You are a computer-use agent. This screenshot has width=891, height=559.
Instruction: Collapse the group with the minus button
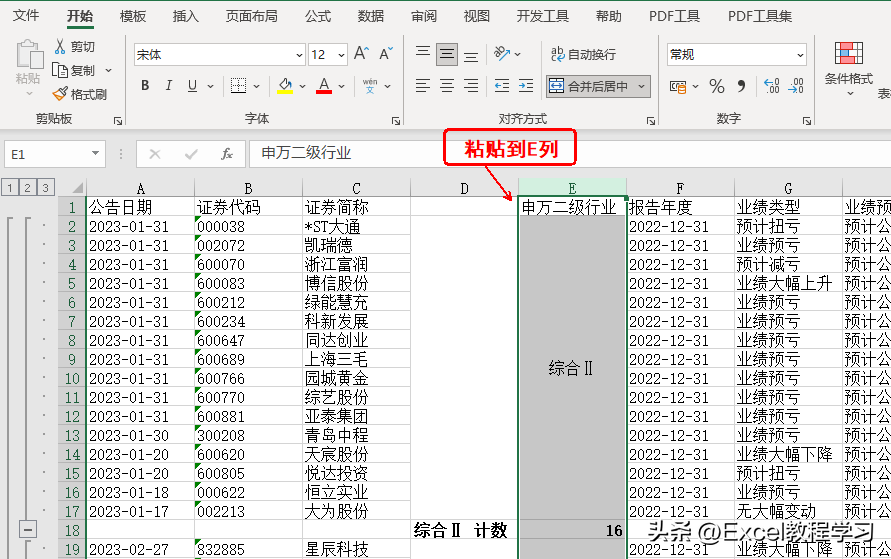click(29, 530)
